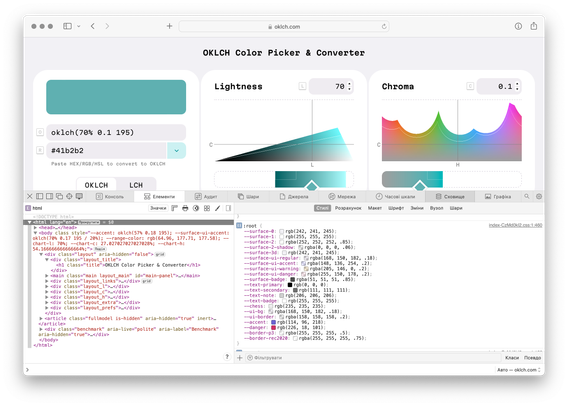Click the Lightness slider diamond handle

[x=312, y=186]
